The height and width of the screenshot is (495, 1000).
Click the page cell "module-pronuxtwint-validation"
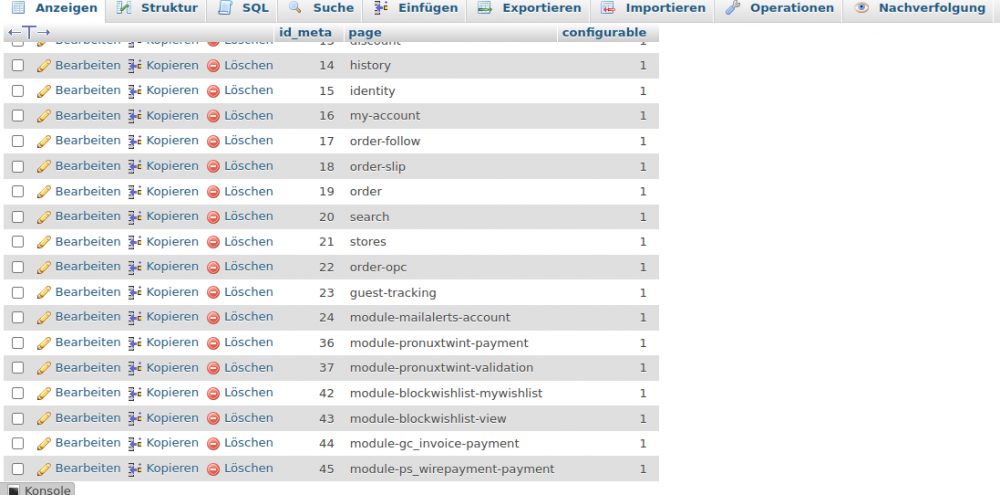coord(441,368)
